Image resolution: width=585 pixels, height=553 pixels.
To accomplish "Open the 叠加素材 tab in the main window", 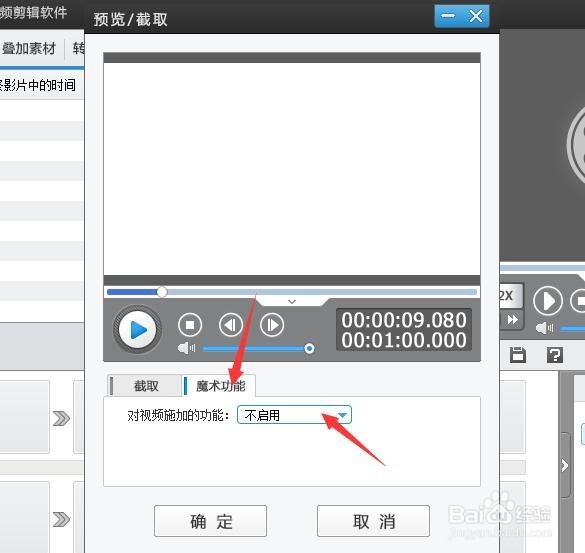I will [29, 49].
